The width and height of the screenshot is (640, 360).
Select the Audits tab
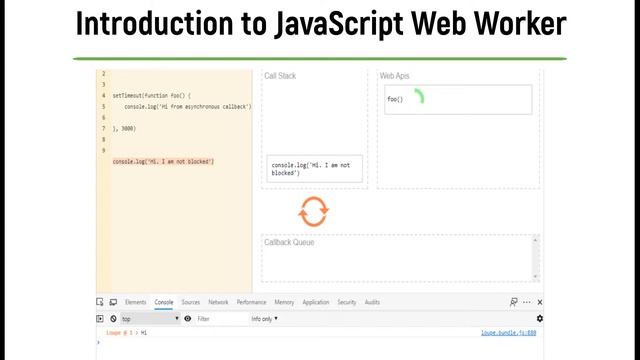(372, 302)
